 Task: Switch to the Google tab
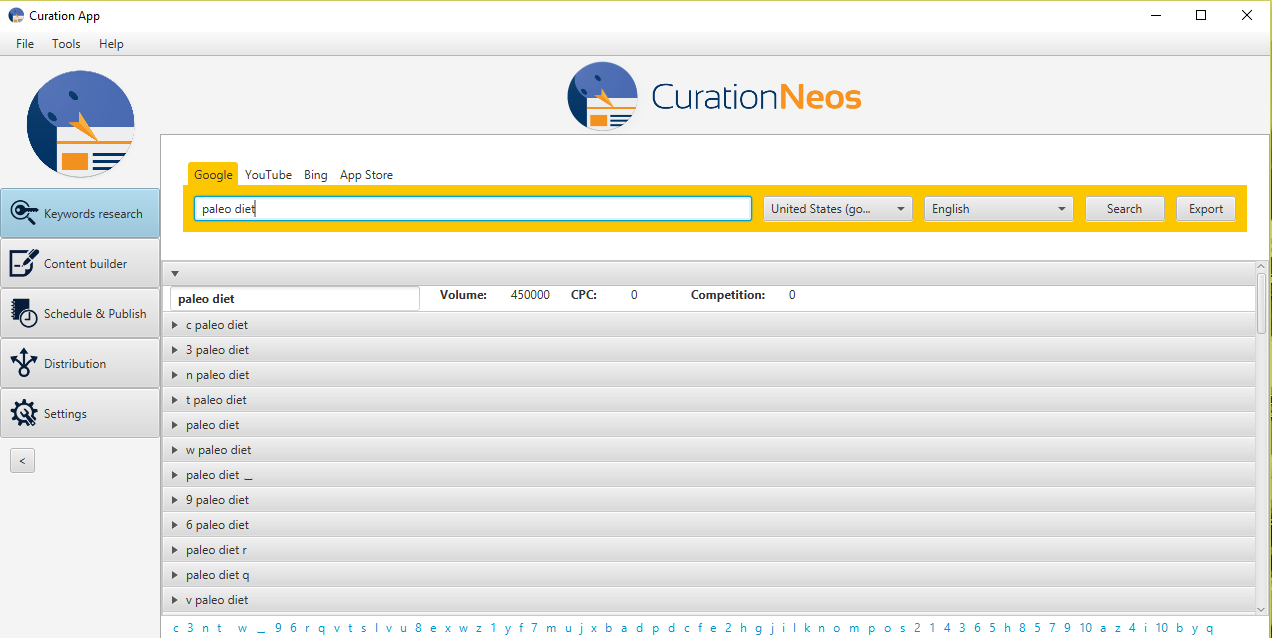click(213, 175)
